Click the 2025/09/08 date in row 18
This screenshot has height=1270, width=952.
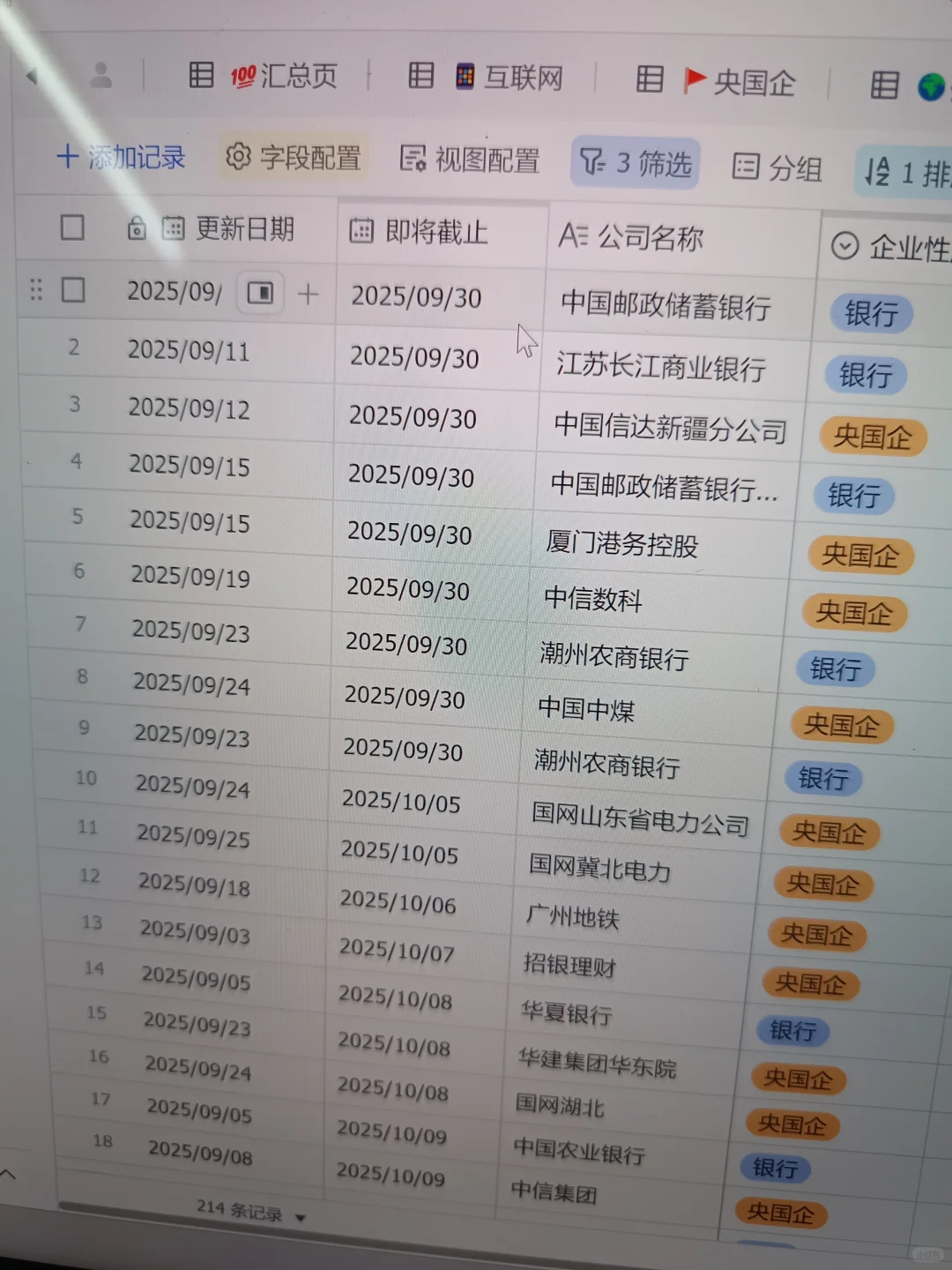pos(200,1151)
